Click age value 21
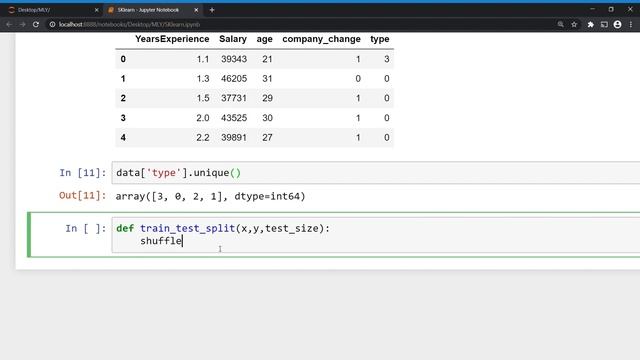640x360 pixels. point(267,59)
